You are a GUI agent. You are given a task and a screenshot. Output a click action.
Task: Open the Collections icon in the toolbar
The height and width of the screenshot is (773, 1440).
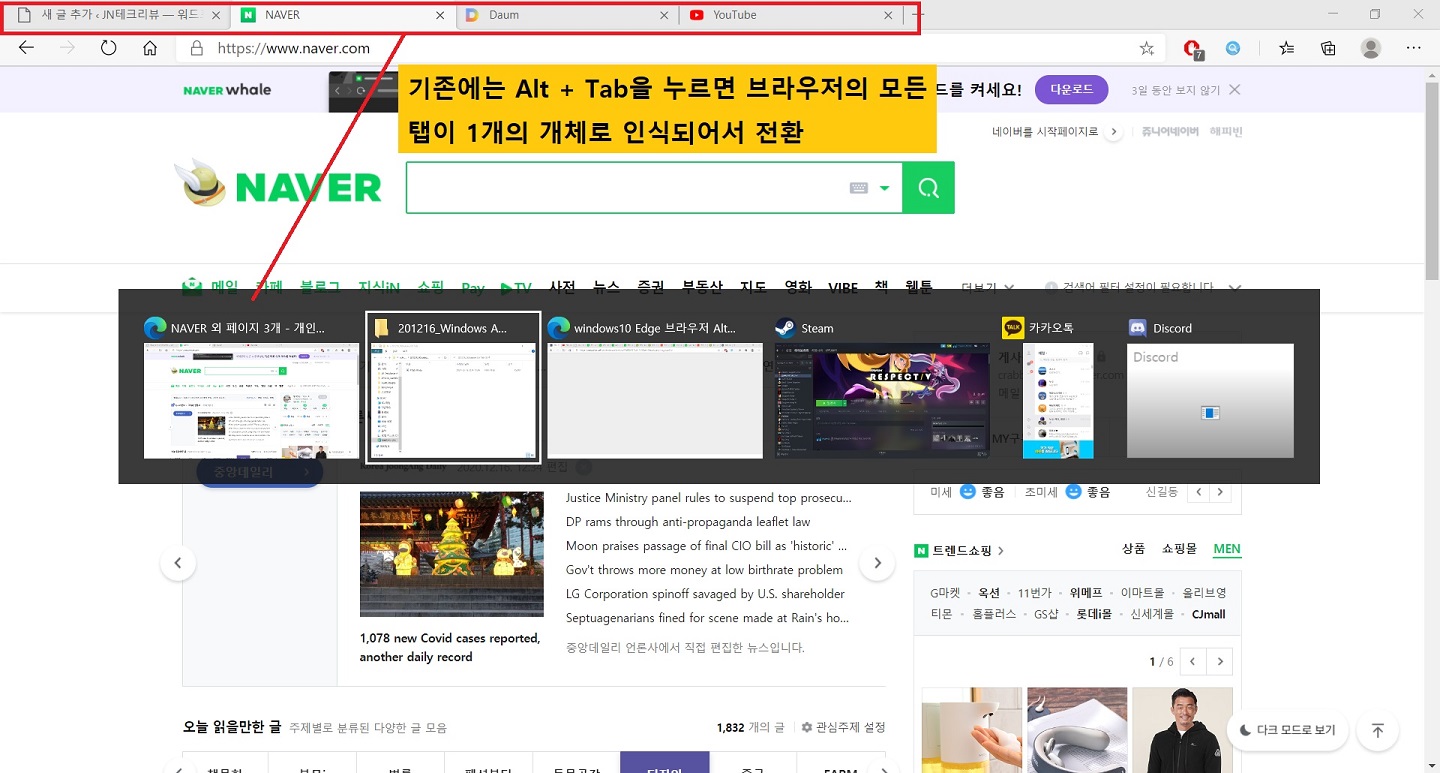point(1328,48)
